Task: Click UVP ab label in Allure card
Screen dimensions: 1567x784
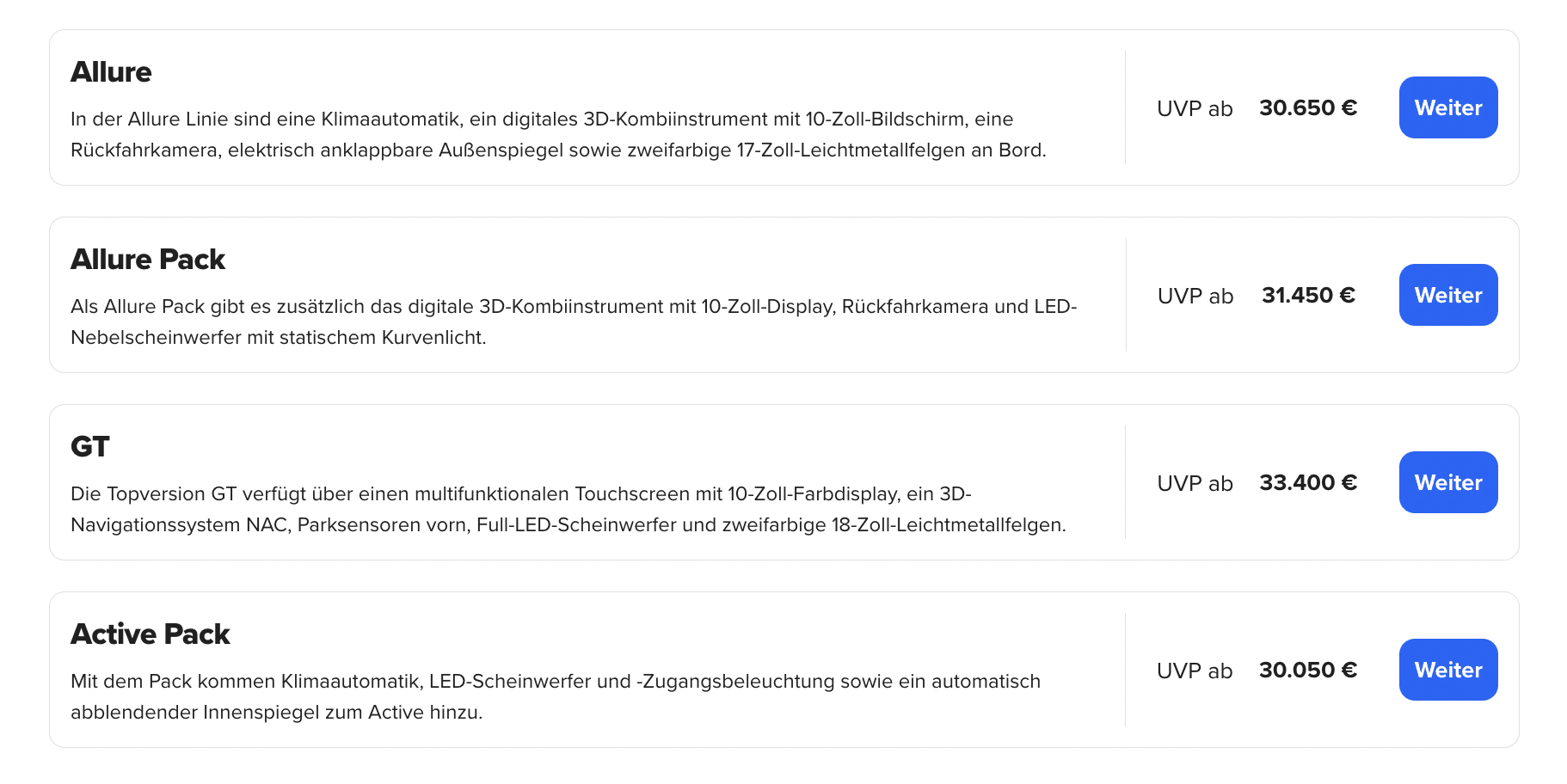Action: tap(1195, 108)
